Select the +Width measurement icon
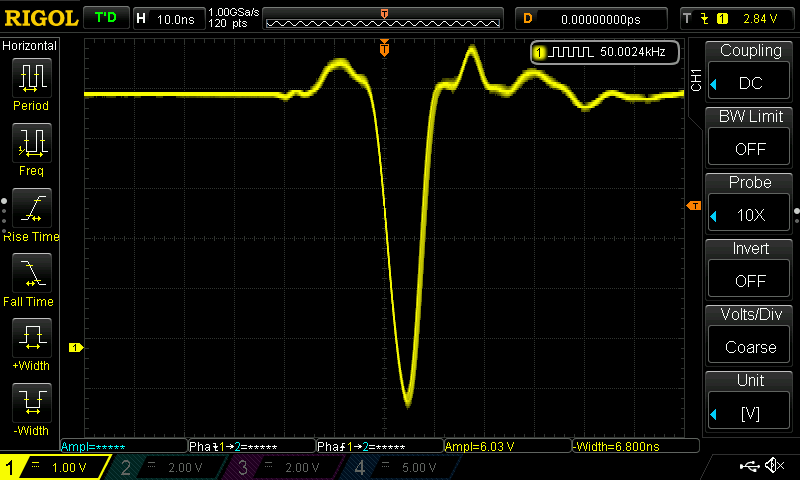The width and height of the screenshot is (800, 480). (x=31, y=340)
